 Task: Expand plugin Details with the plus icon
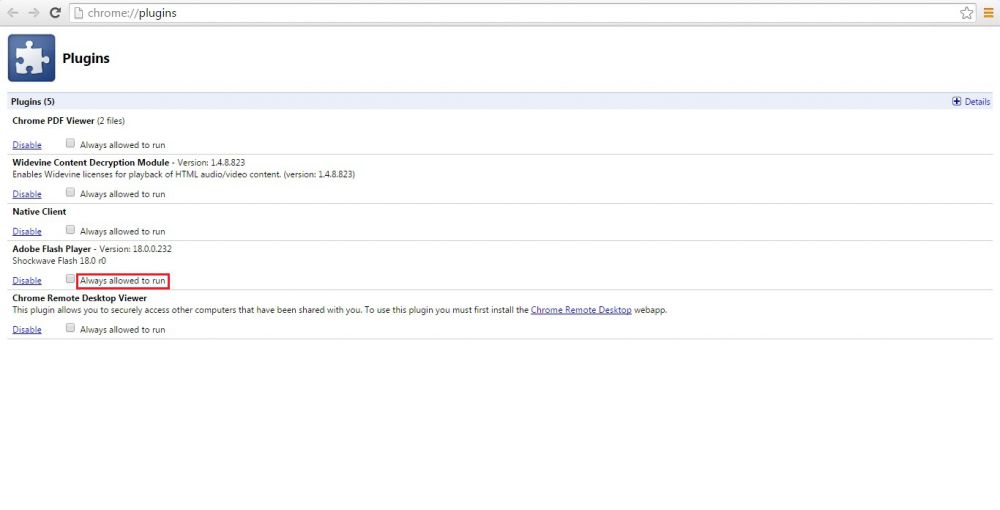click(957, 101)
